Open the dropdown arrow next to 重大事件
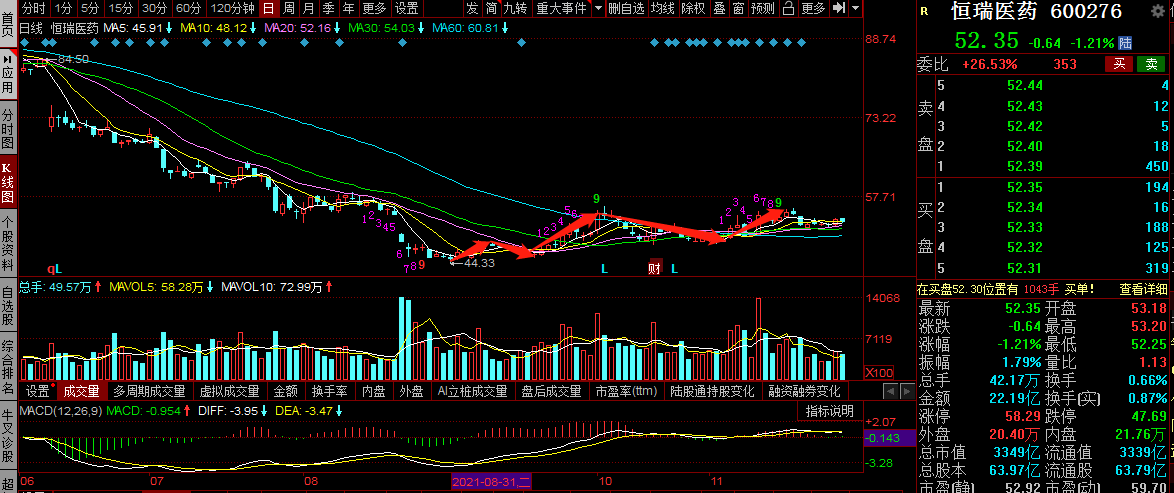This screenshot has width=1174, height=493. [x=597, y=8]
